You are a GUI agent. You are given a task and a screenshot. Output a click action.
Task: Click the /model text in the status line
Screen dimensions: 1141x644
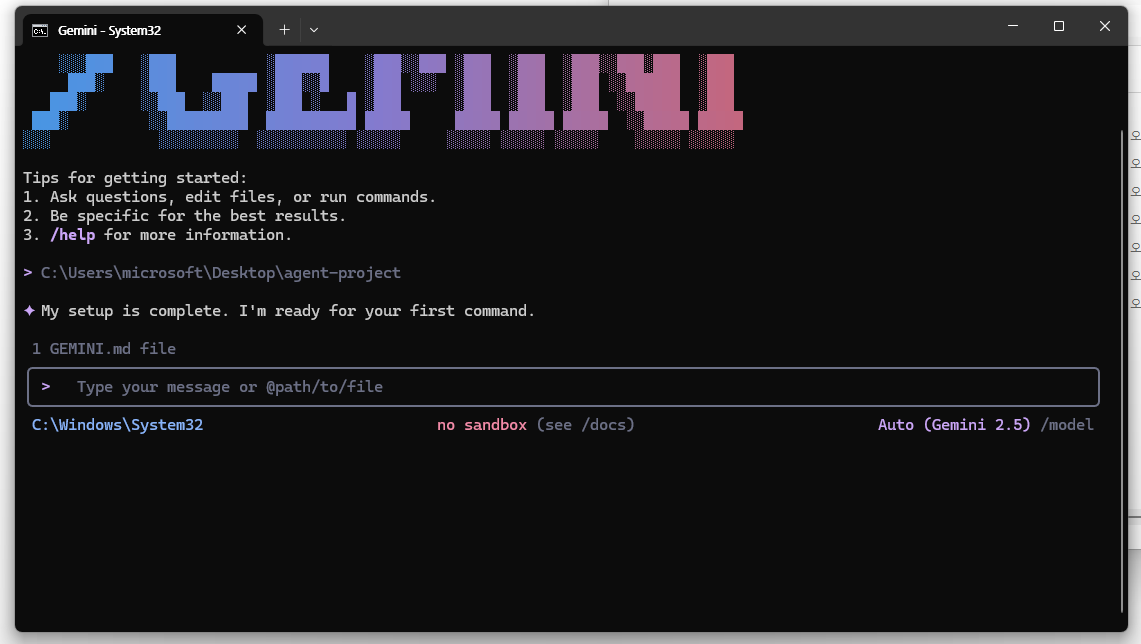(x=1067, y=425)
